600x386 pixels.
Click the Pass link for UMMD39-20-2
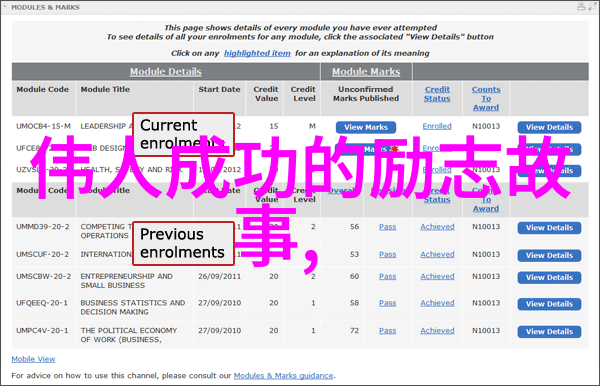pyautogui.click(x=388, y=227)
